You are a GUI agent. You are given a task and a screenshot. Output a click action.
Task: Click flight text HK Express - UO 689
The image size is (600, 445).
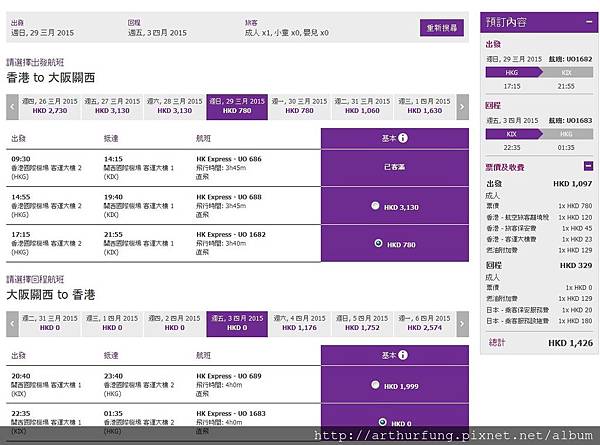click(229, 376)
